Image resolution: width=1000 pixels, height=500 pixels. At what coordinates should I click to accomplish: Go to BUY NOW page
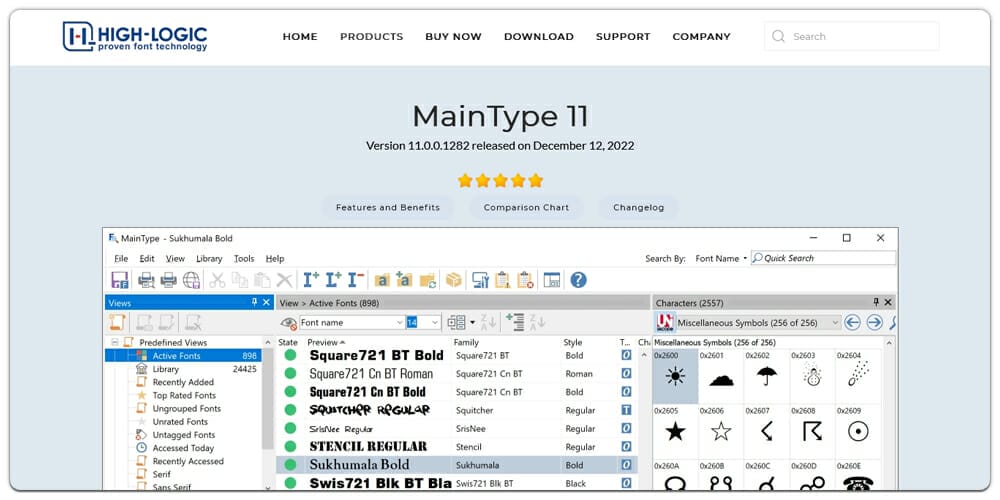[x=453, y=37]
